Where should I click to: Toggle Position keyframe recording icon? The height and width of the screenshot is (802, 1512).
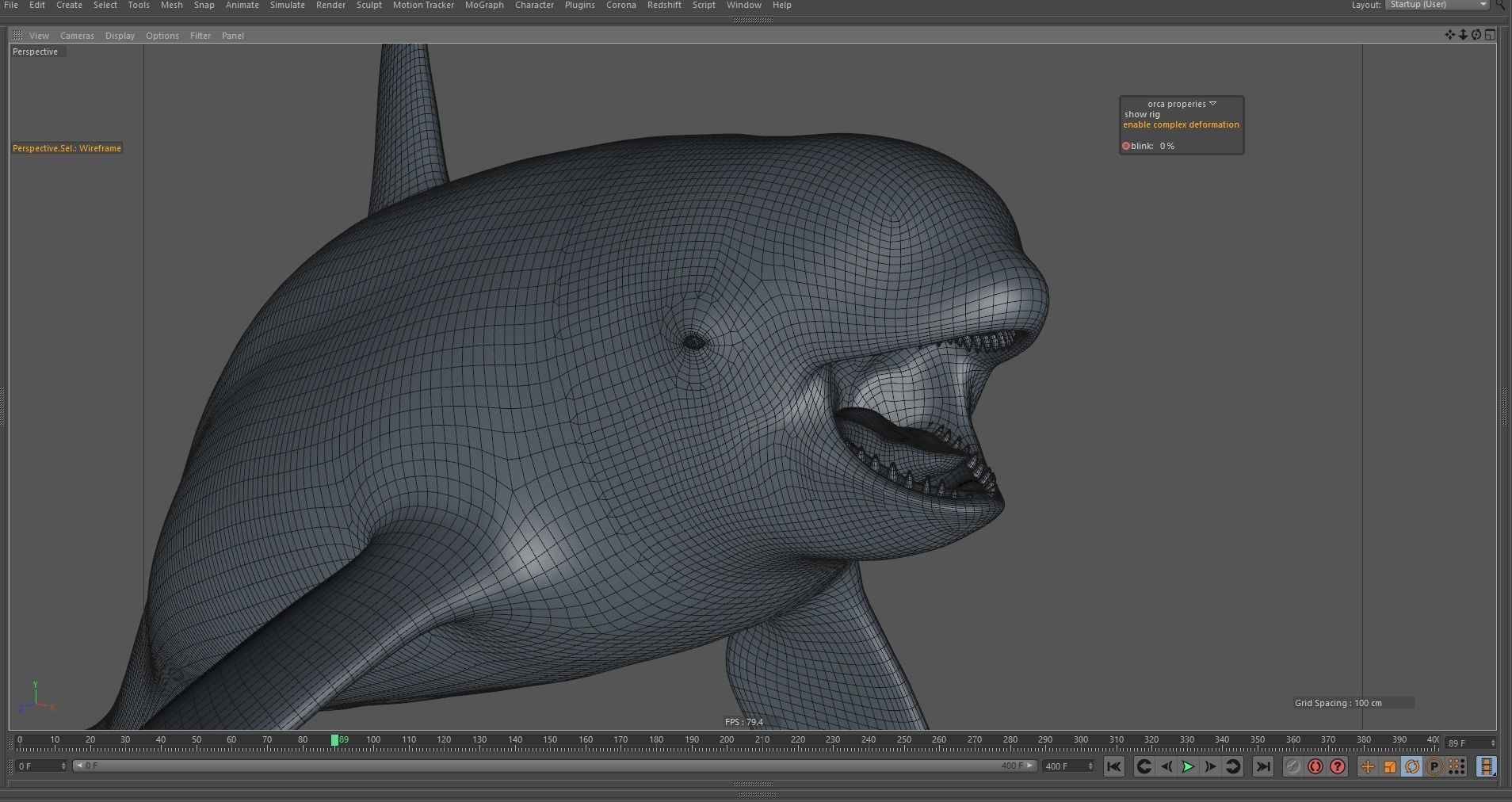[1368, 766]
